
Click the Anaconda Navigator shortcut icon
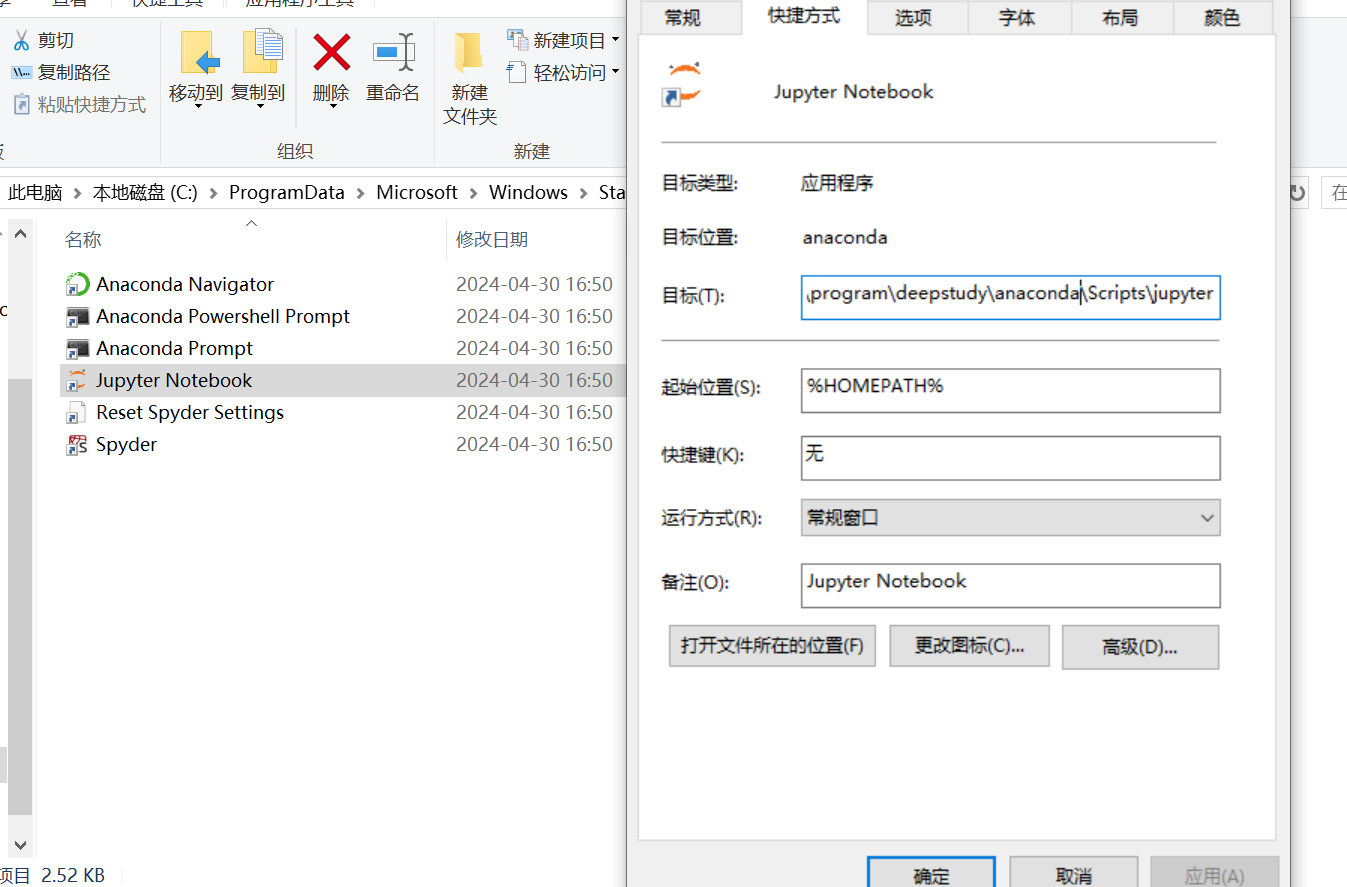click(x=77, y=285)
